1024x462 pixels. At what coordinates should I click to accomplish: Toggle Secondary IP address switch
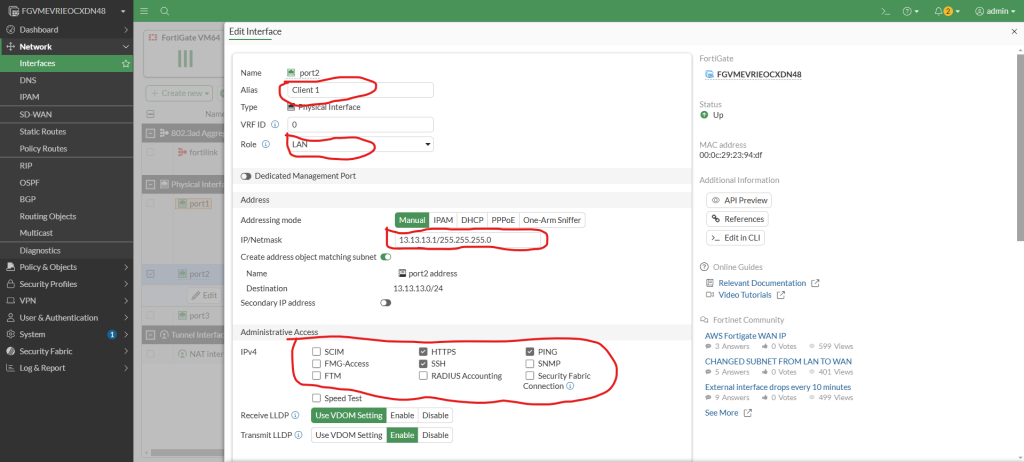pos(385,302)
